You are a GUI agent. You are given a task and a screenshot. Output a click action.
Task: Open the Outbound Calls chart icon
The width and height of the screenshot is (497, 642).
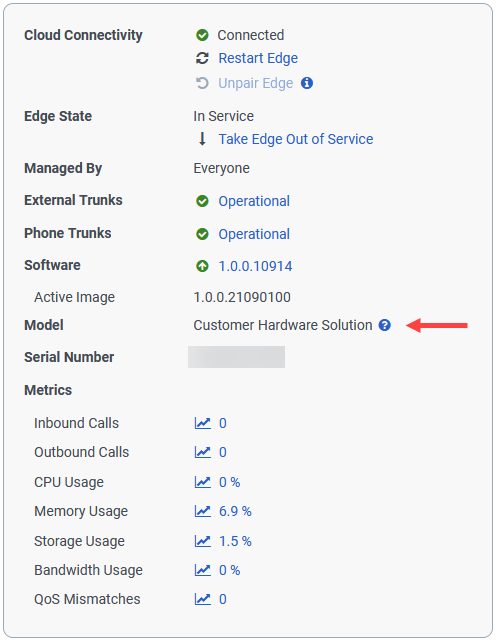(203, 452)
